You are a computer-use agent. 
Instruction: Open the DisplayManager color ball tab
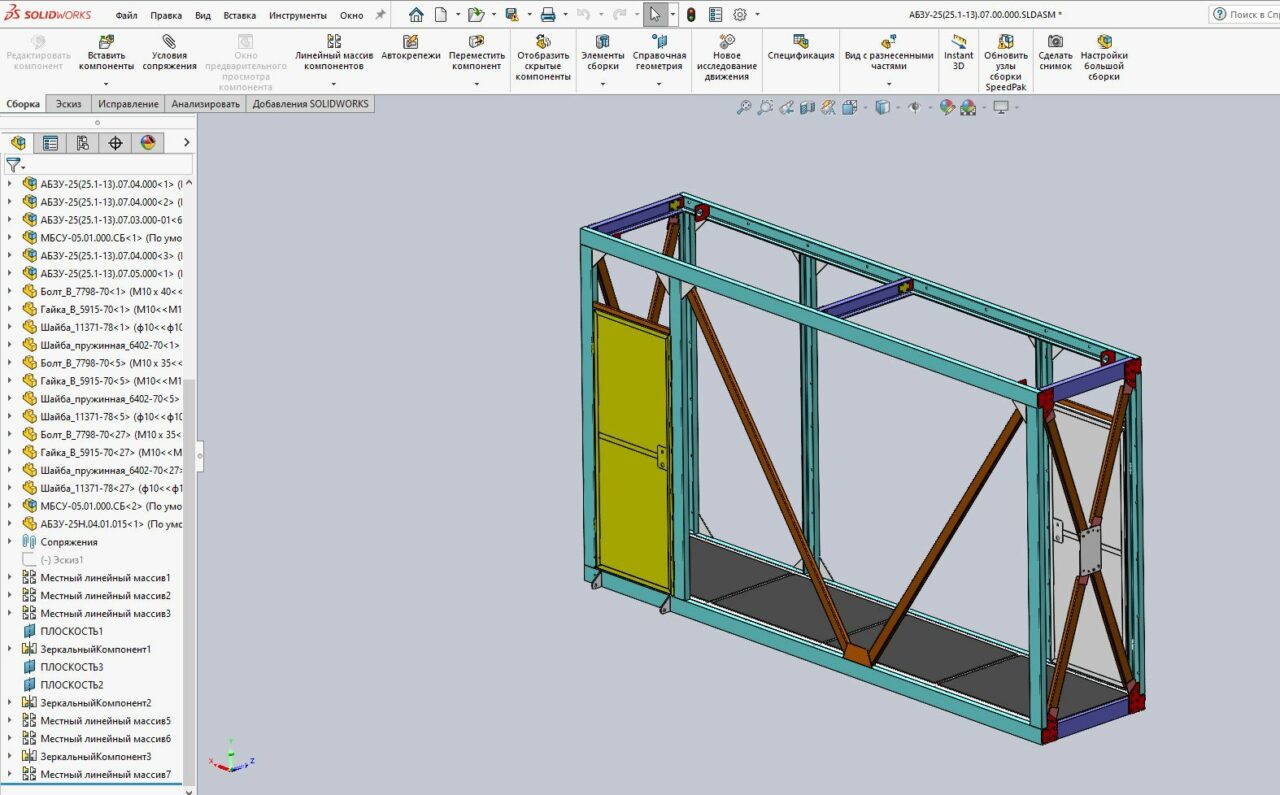point(148,143)
